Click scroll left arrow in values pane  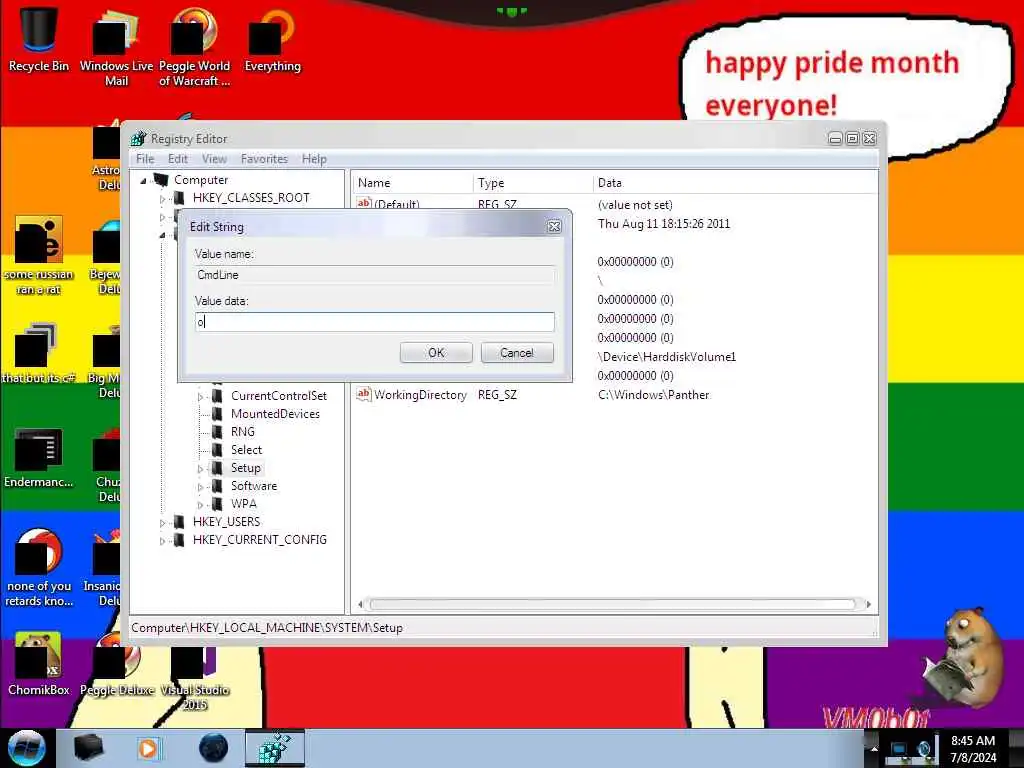360,605
